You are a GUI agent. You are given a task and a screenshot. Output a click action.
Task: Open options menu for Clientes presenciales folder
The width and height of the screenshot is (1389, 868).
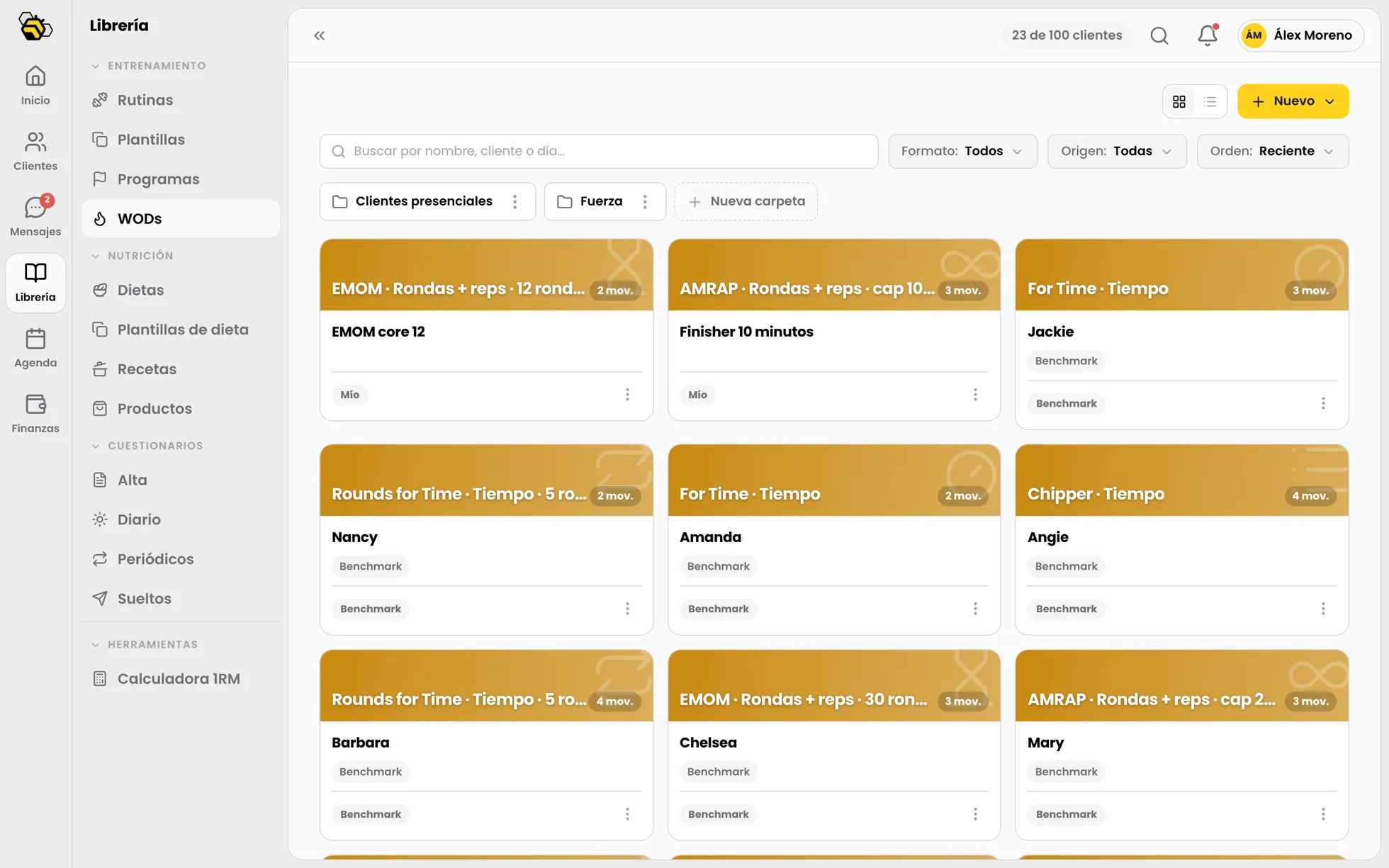515,201
